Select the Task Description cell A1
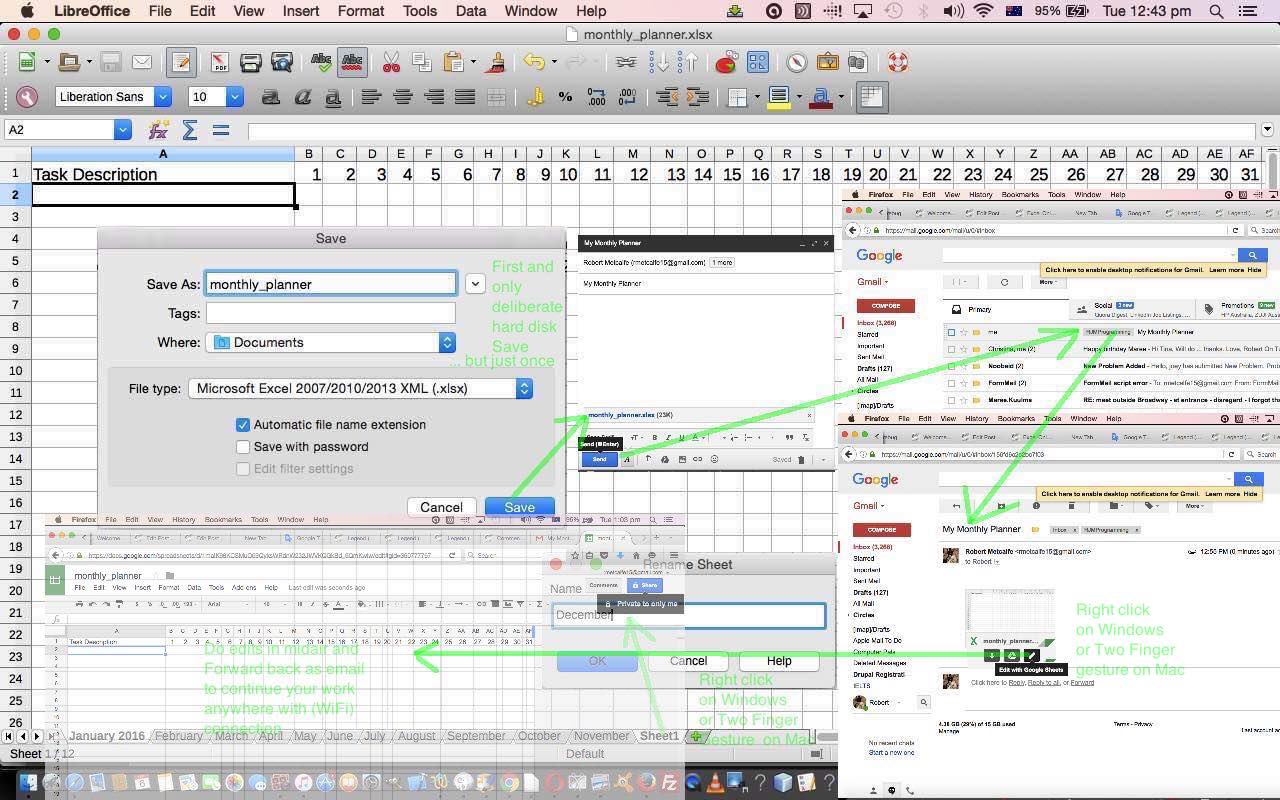Image resolution: width=1280 pixels, height=800 pixels. [x=163, y=174]
